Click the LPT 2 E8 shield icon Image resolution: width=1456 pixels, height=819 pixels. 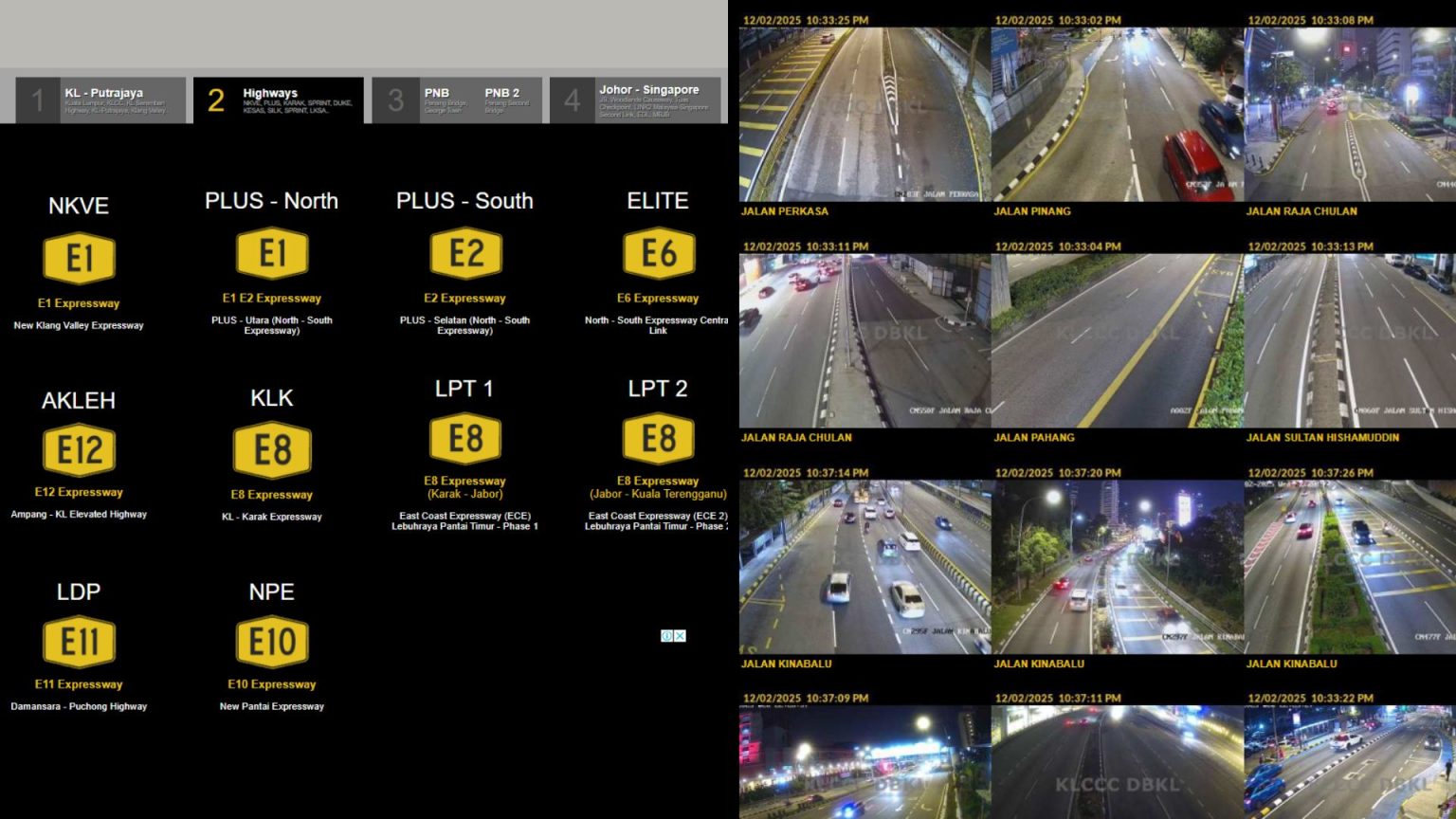click(658, 438)
